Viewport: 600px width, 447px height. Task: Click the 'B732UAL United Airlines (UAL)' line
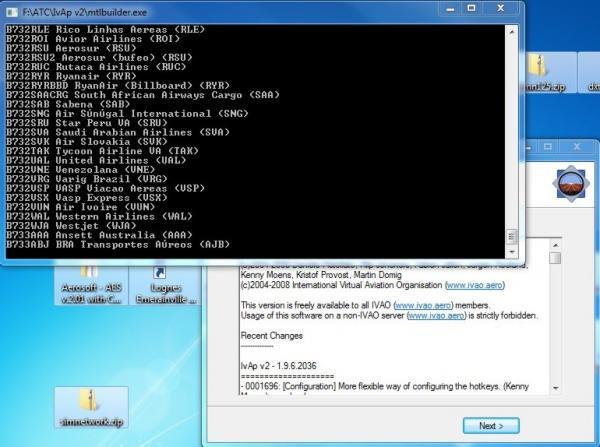[96, 160]
